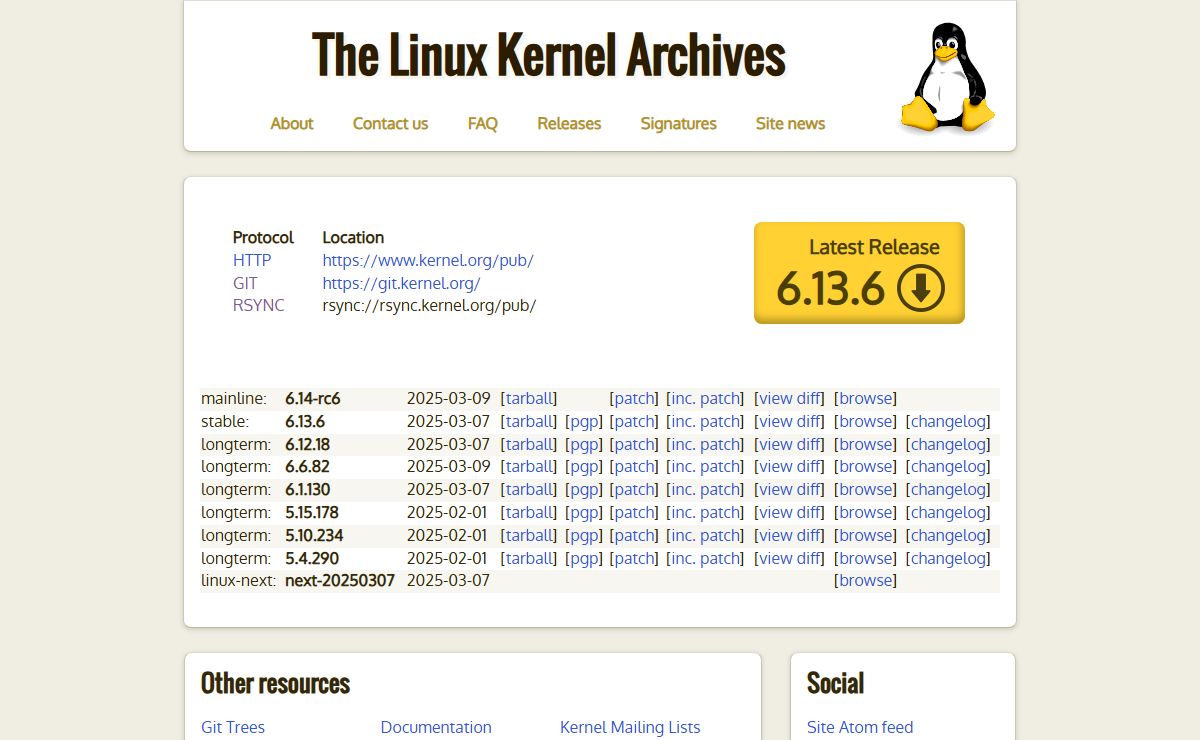Open patch for stable 6.13.6

point(634,421)
